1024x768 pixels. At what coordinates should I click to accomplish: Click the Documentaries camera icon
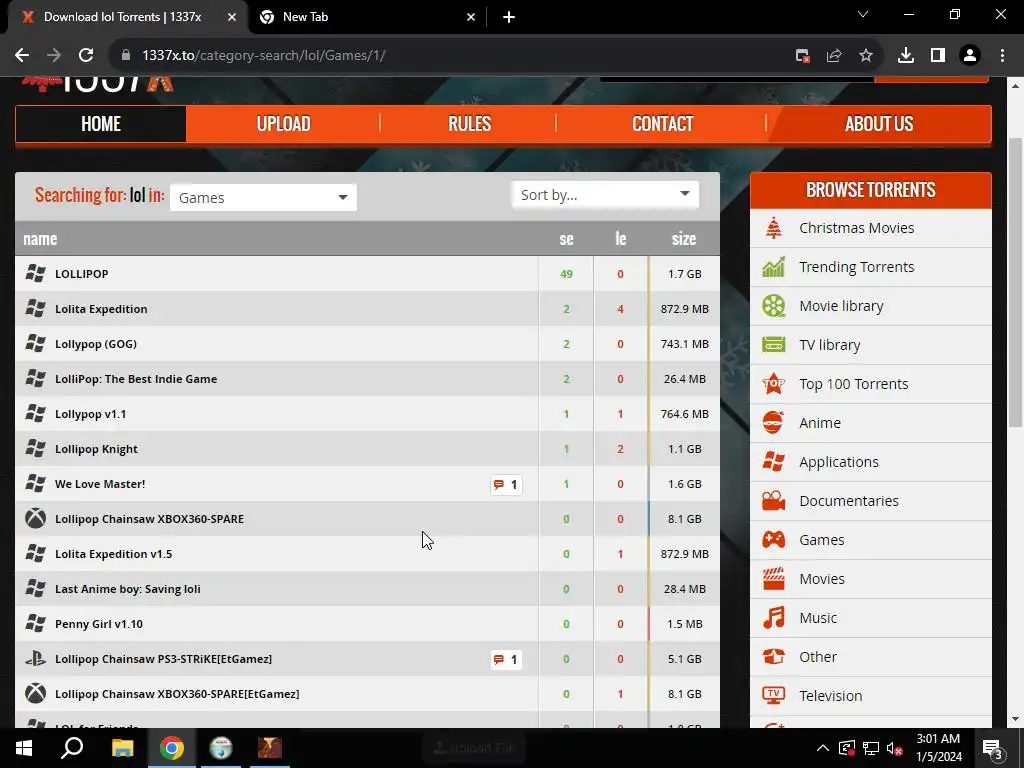coord(774,501)
